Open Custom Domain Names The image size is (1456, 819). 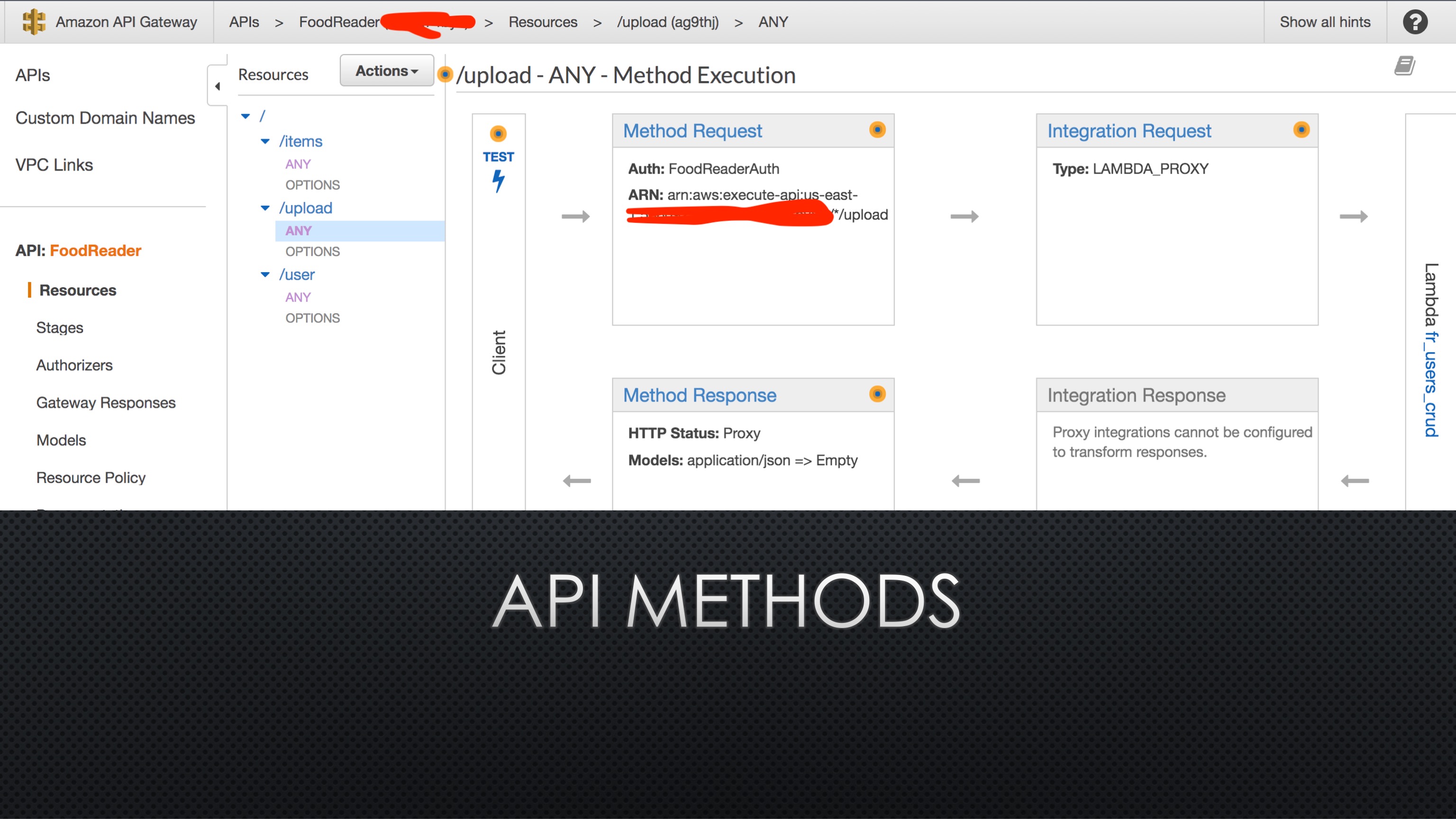[105, 118]
